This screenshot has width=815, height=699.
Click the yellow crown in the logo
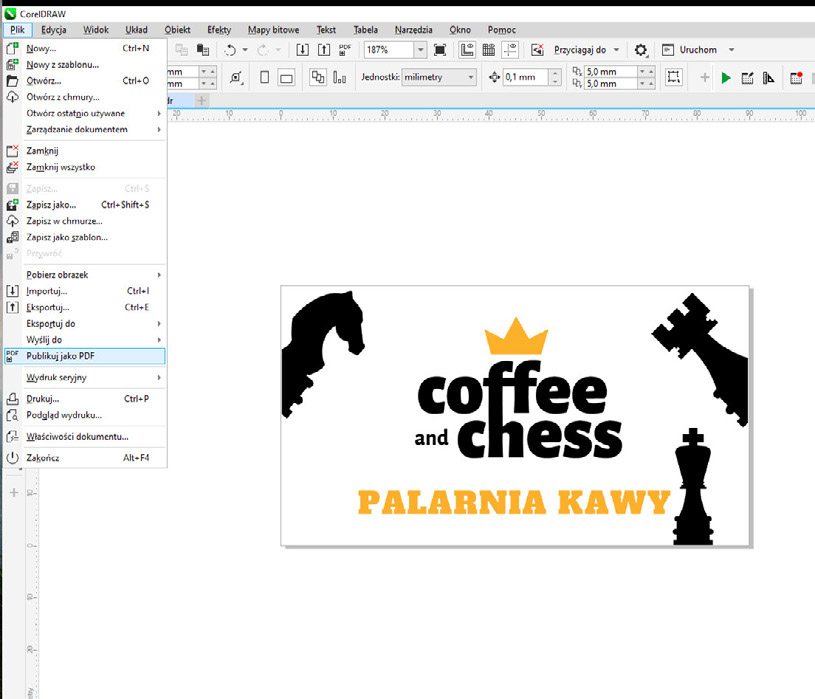point(516,336)
